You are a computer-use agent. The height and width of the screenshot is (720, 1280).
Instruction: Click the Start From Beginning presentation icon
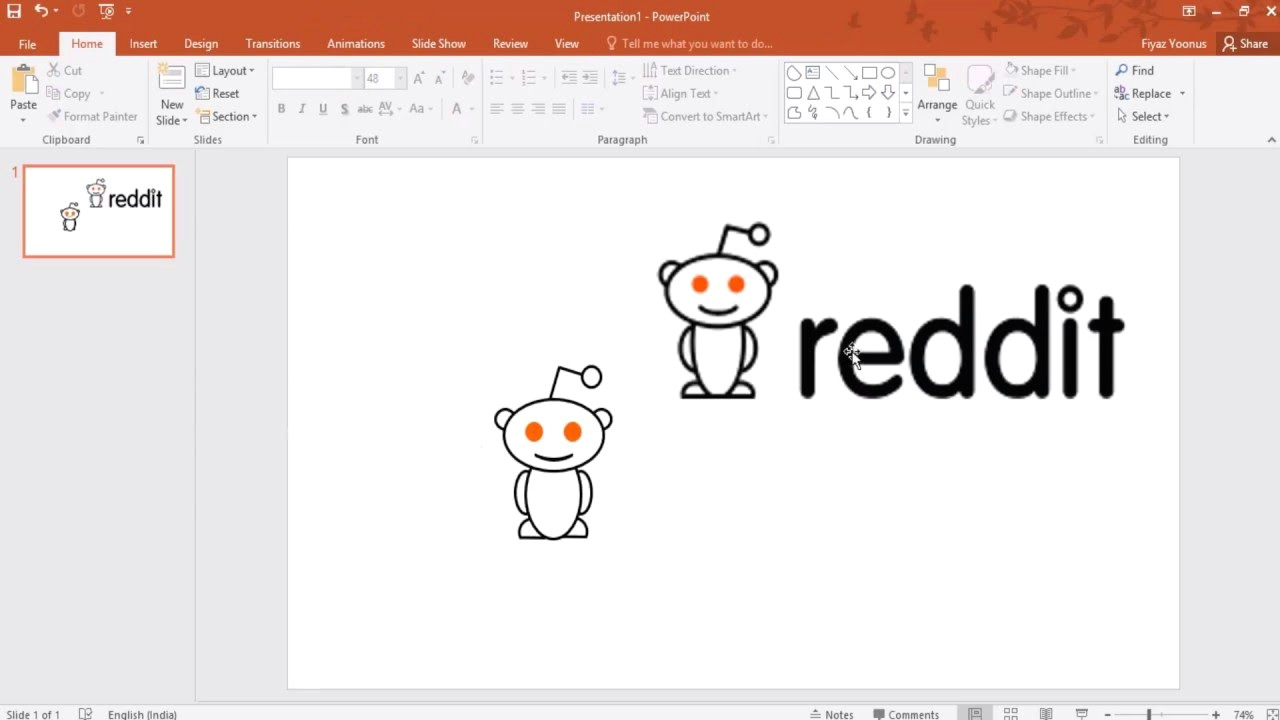[x=107, y=11]
